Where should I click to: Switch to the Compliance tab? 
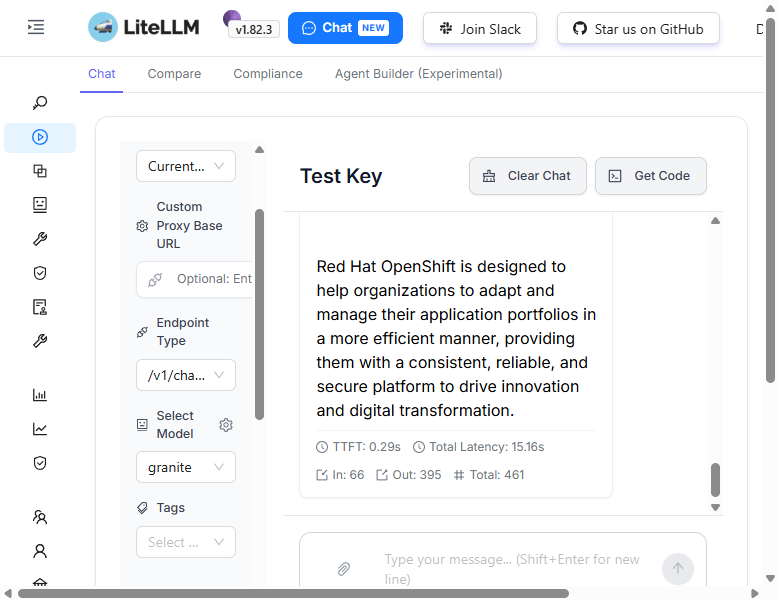[x=268, y=74]
